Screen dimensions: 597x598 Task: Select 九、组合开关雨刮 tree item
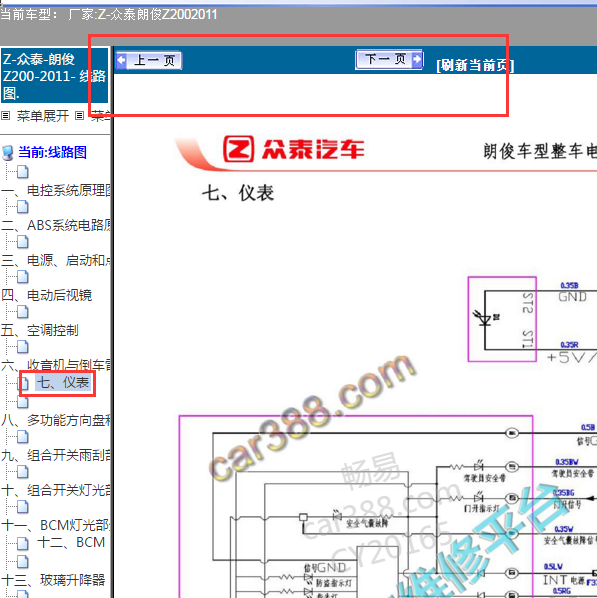click(56, 455)
